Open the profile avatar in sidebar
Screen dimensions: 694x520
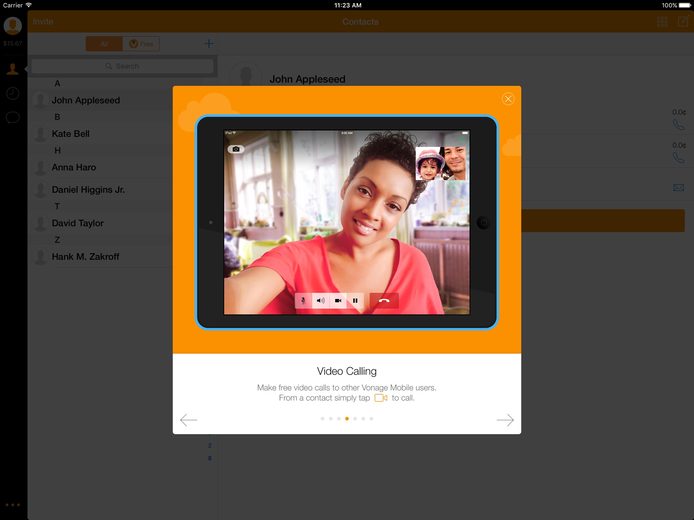tap(13, 26)
